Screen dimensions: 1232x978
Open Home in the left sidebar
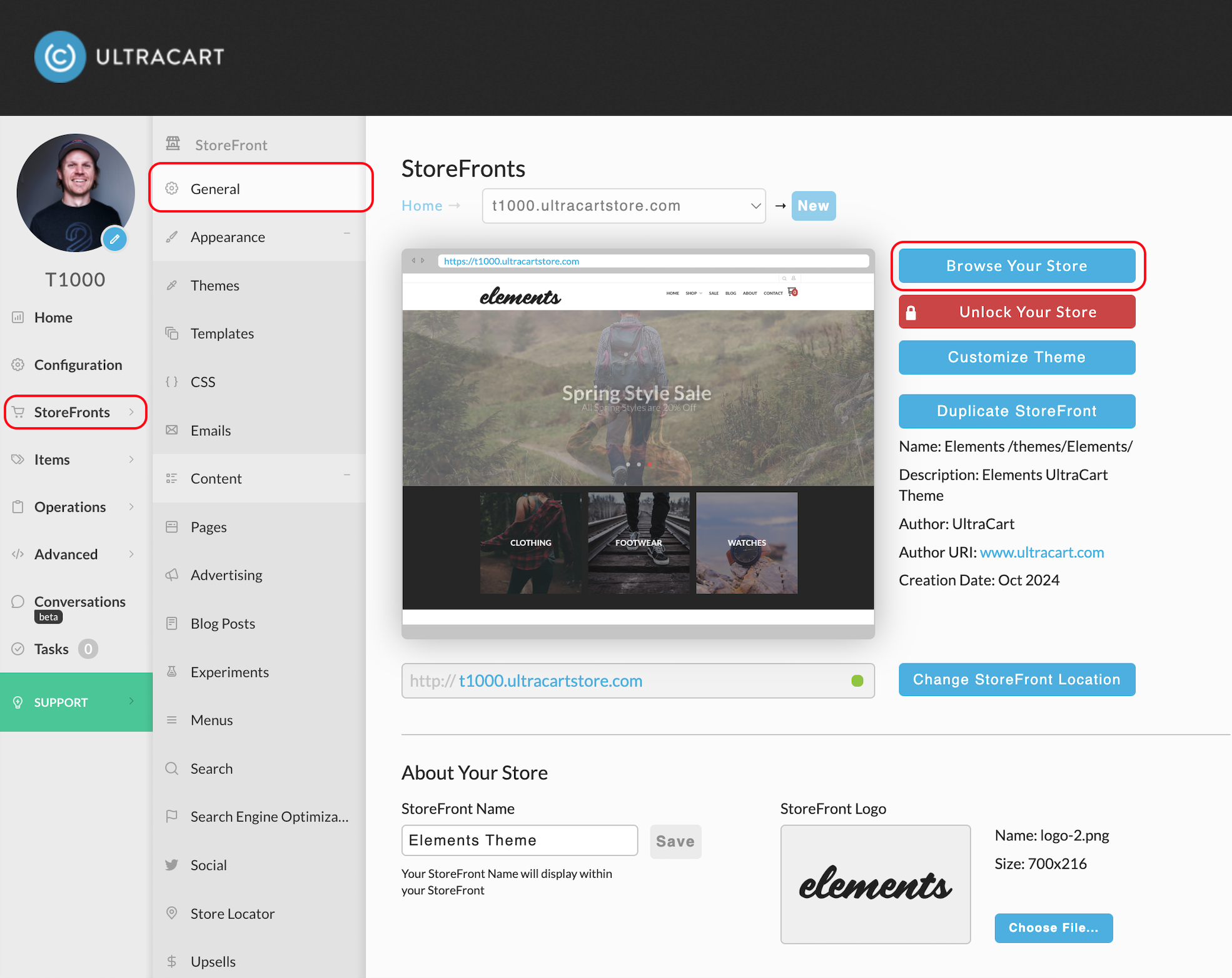[53, 317]
